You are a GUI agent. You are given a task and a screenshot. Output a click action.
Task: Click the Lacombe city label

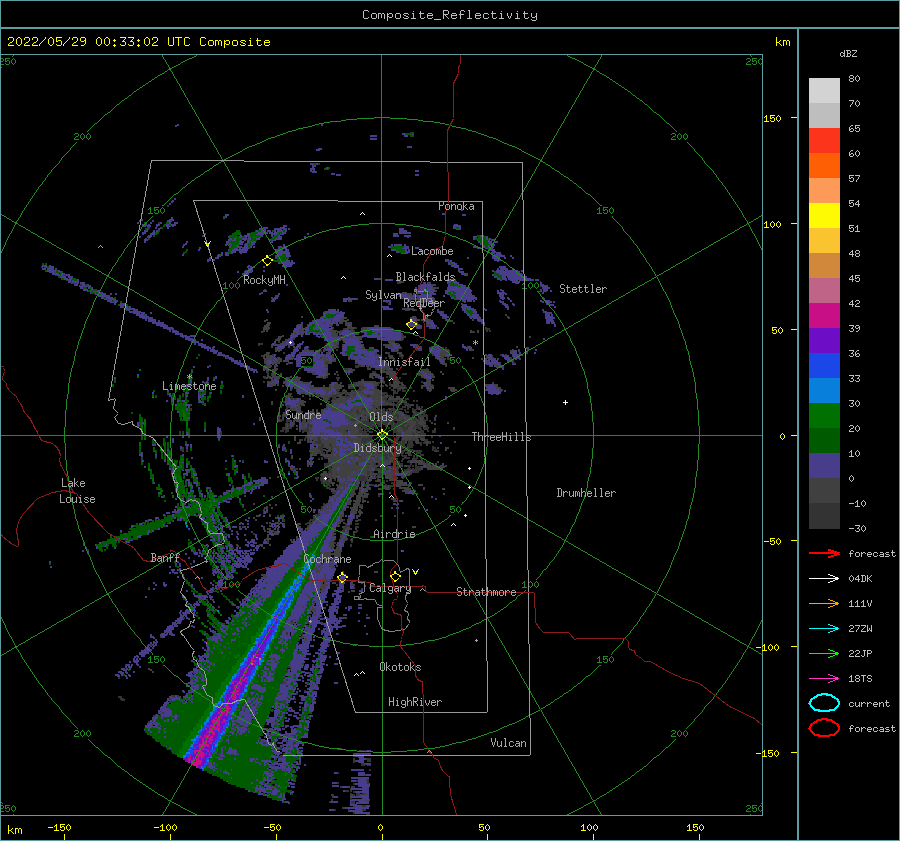click(432, 251)
